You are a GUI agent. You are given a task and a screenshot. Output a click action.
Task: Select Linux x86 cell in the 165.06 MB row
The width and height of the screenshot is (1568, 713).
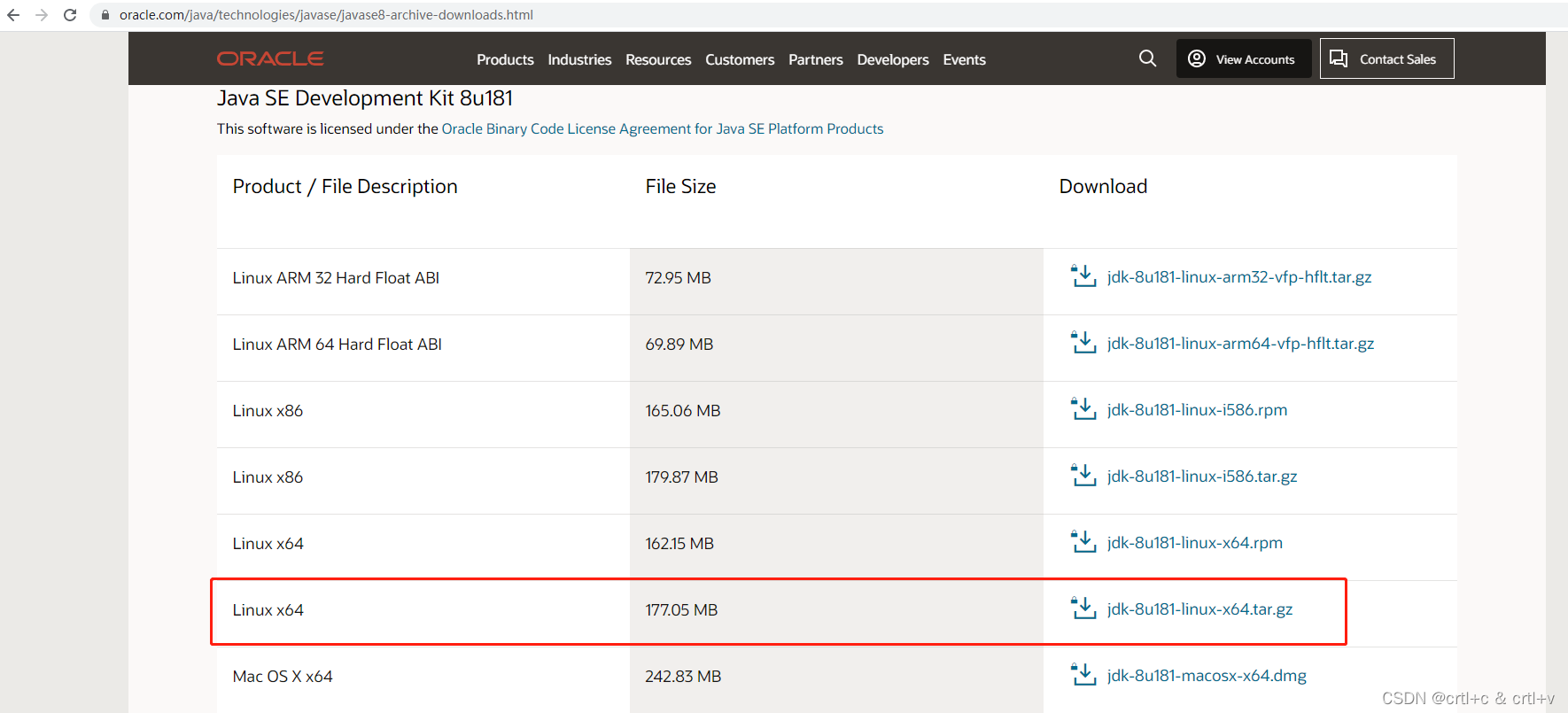click(268, 410)
